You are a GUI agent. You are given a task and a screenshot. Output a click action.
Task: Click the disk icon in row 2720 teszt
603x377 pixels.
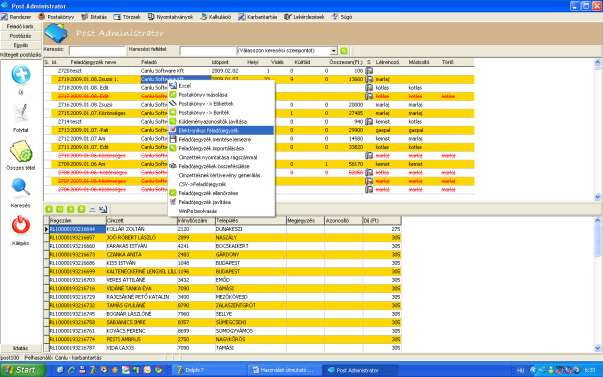click(x=369, y=71)
